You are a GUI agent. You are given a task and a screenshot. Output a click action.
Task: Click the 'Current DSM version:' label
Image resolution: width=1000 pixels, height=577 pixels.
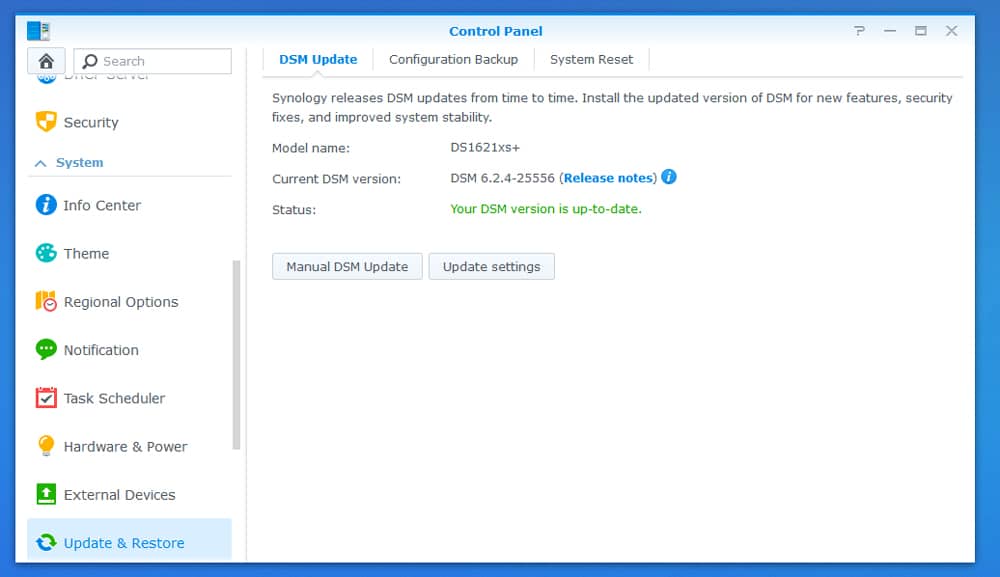pos(336,179)
